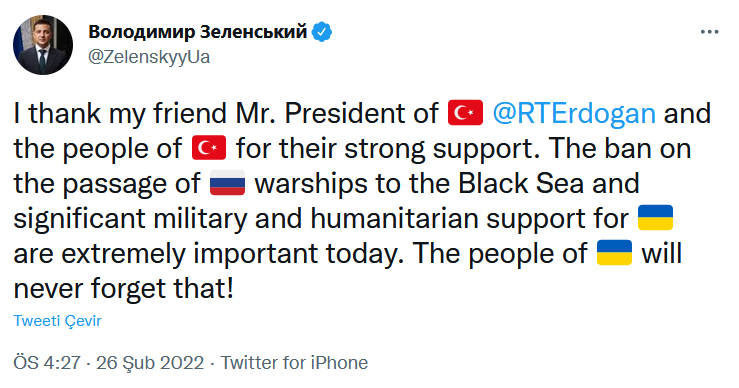Open Zelensky's profile picture
This screenshot has width=739, height=388.
(x=43, y=45)
